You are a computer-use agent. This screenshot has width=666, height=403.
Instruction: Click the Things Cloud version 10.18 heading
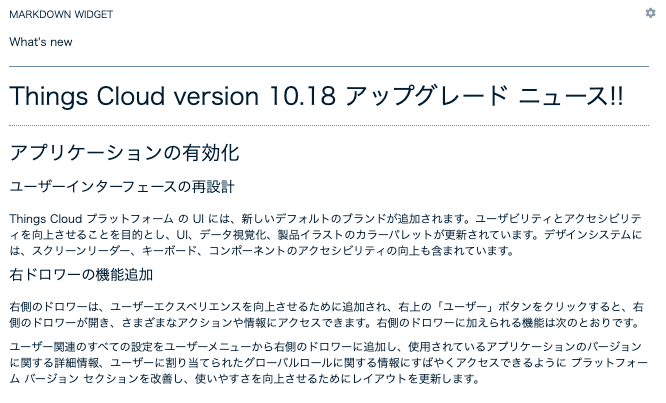(x=316, y=96)
